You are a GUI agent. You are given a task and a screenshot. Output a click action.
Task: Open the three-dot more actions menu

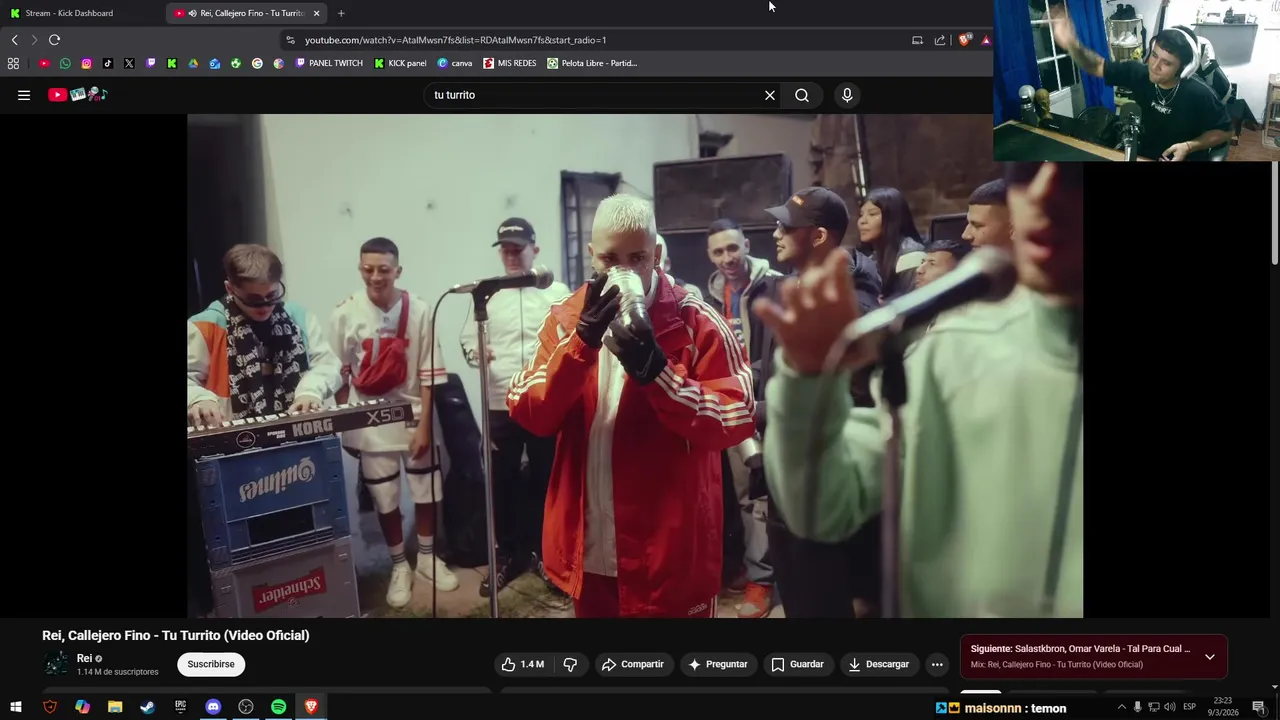click(x=937, y=664)
